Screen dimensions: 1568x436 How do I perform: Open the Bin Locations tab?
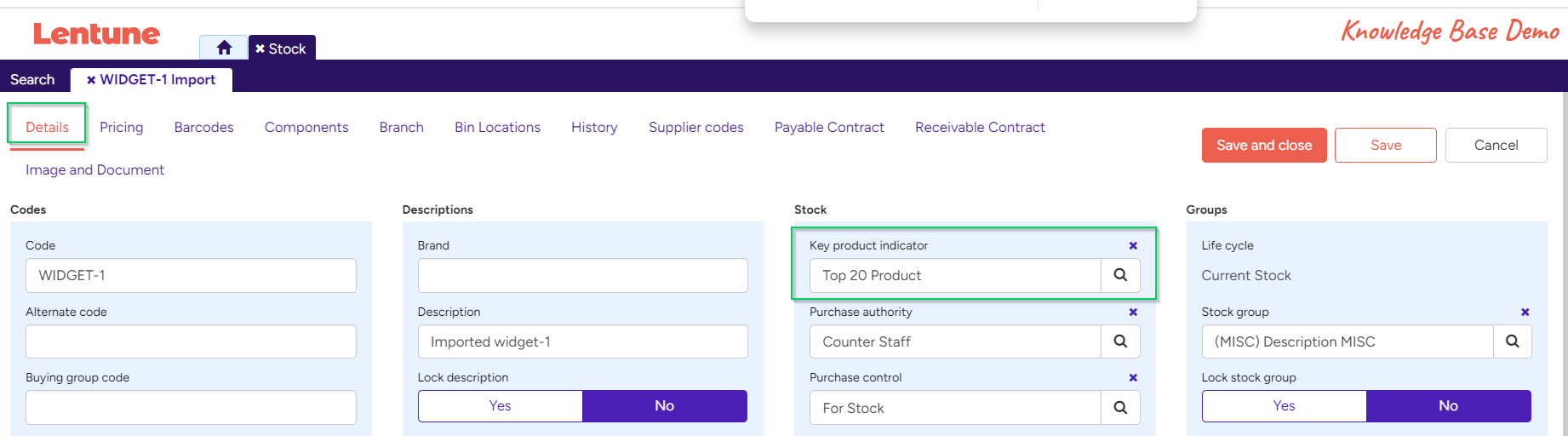coord(497,127)
